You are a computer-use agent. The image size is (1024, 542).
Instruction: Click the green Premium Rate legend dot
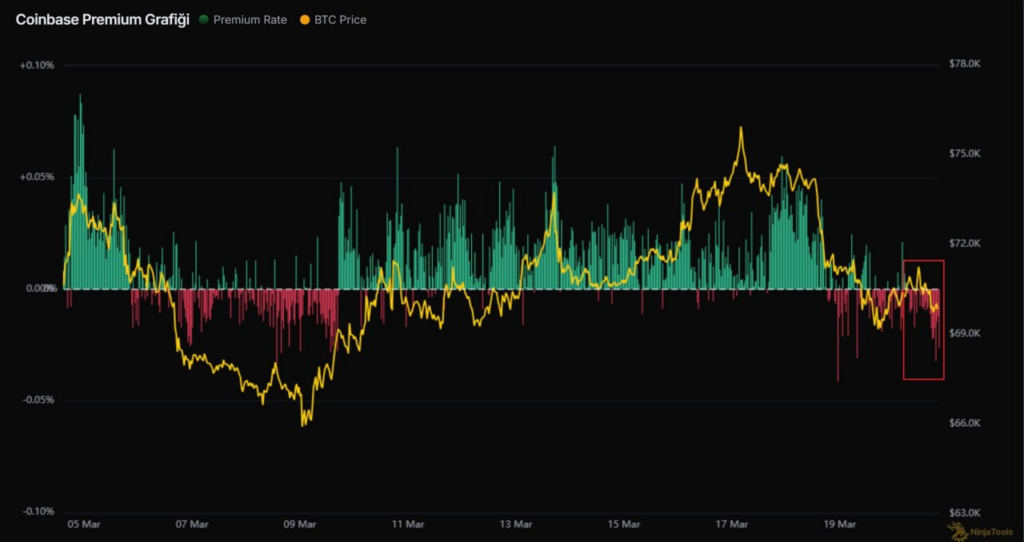pyautogui.click(x=204, y=20)
